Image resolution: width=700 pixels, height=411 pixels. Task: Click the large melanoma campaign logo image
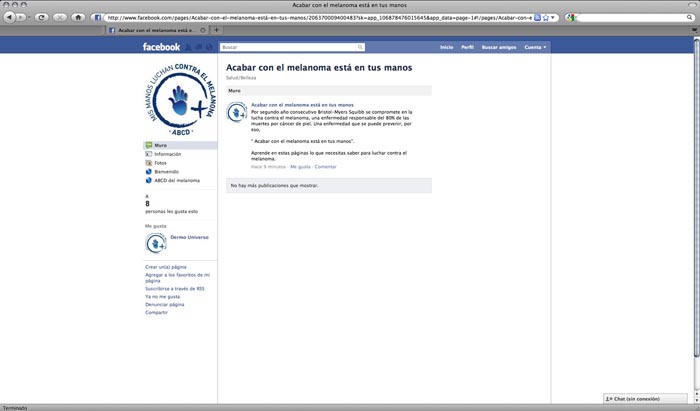click(x=180, y=99)
